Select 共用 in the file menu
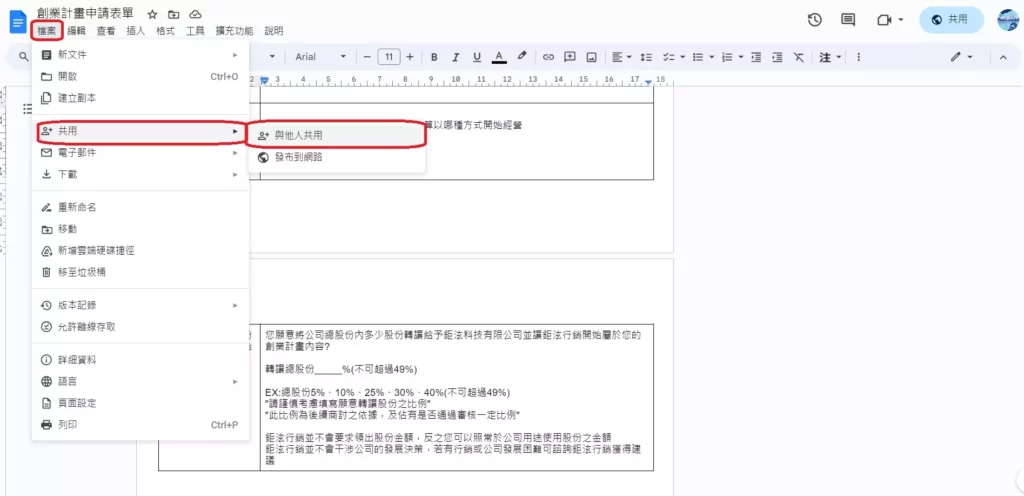This screenshot has height=496, width=1024. [140, 131]
